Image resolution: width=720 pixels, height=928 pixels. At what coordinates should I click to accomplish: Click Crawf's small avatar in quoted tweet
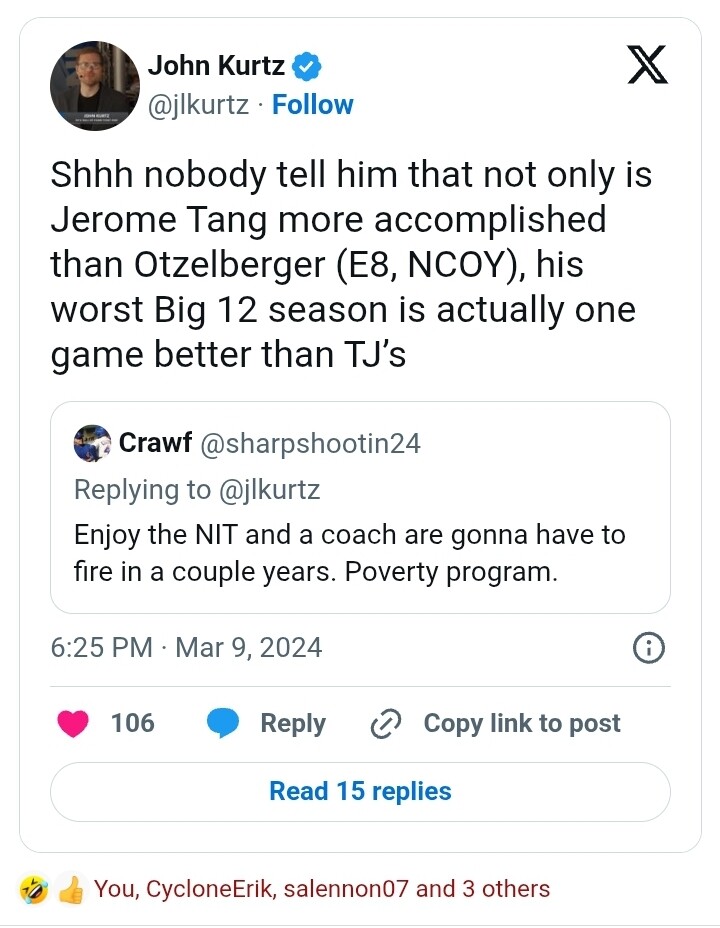pyautogui.click(x=92, y=443)
